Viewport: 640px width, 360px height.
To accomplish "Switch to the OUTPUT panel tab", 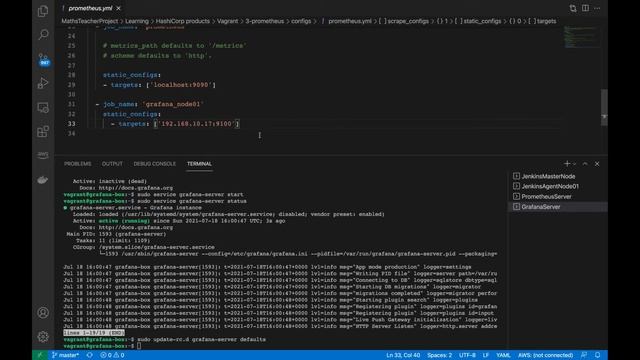I will (112, 164).
